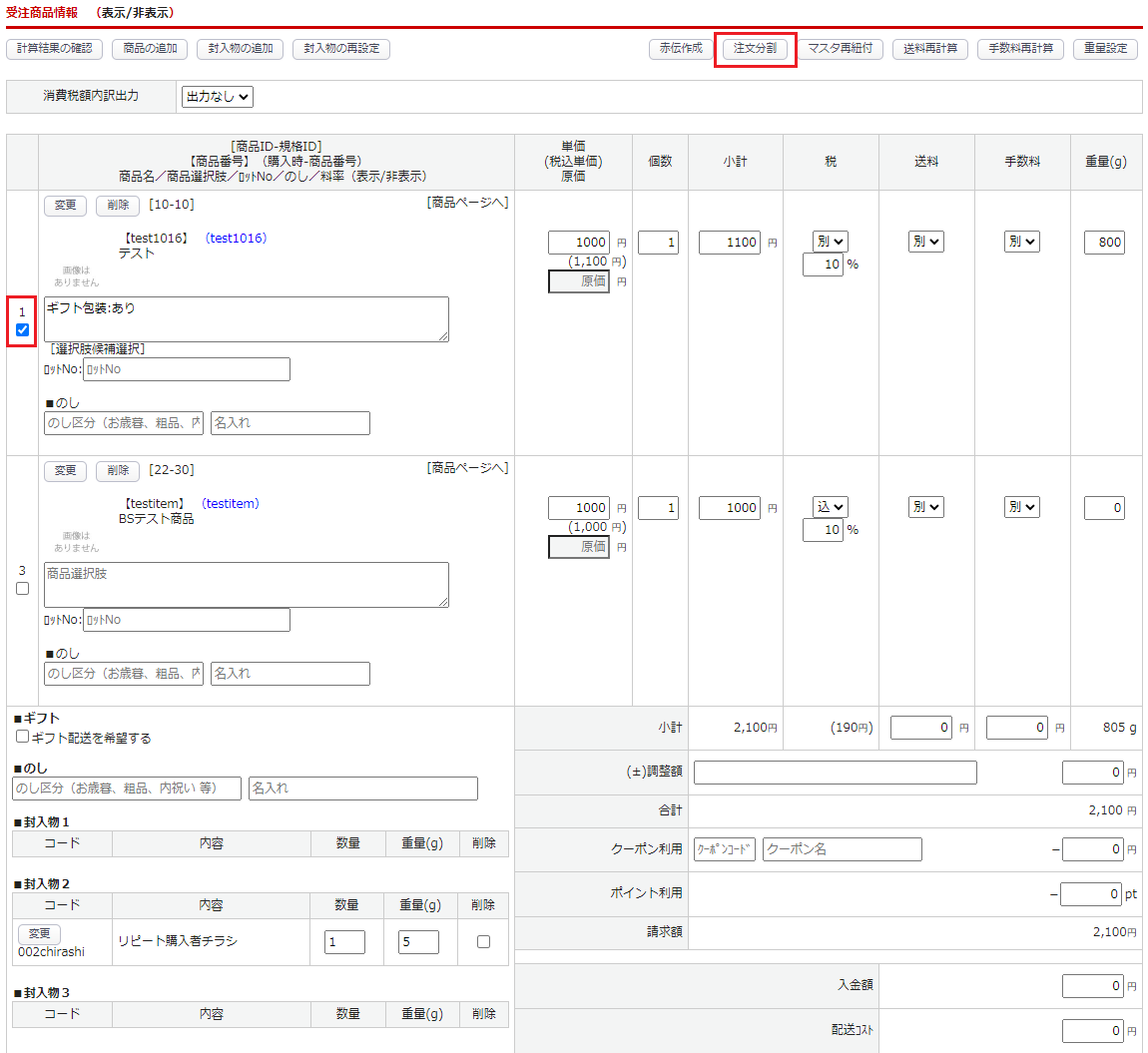Tick the 削除 checkbox for リピート購入者チラシ

[x=483, y=941]
